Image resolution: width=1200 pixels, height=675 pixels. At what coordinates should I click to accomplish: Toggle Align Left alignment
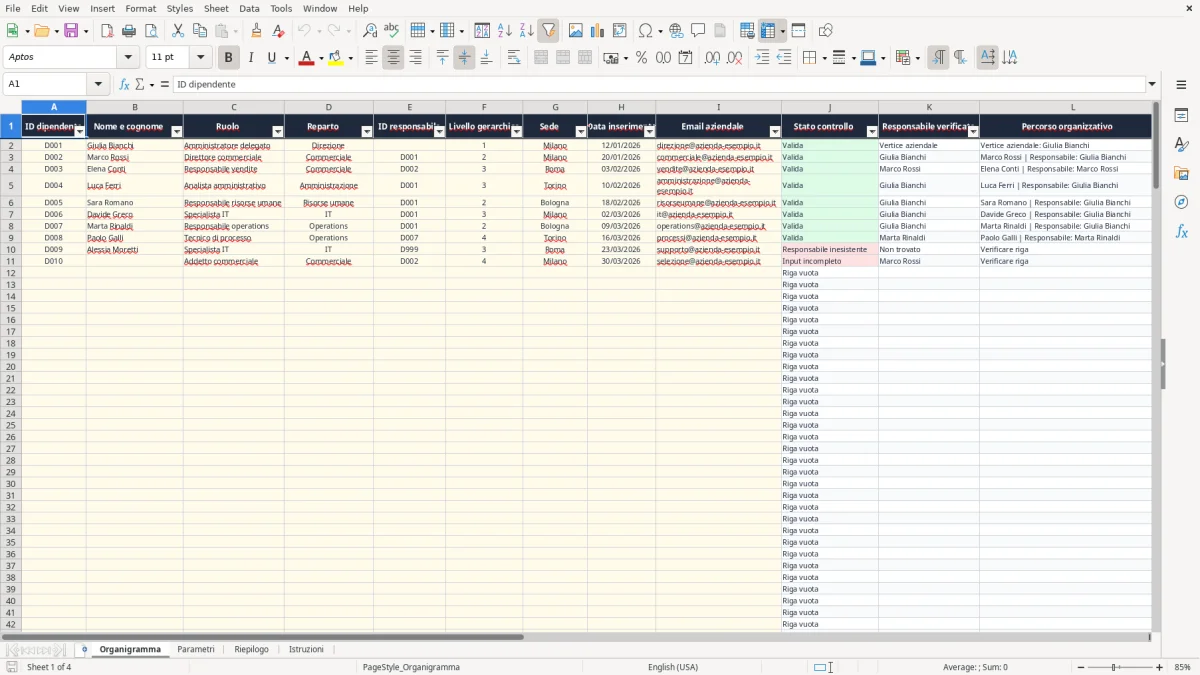click(x=371, y=58)
